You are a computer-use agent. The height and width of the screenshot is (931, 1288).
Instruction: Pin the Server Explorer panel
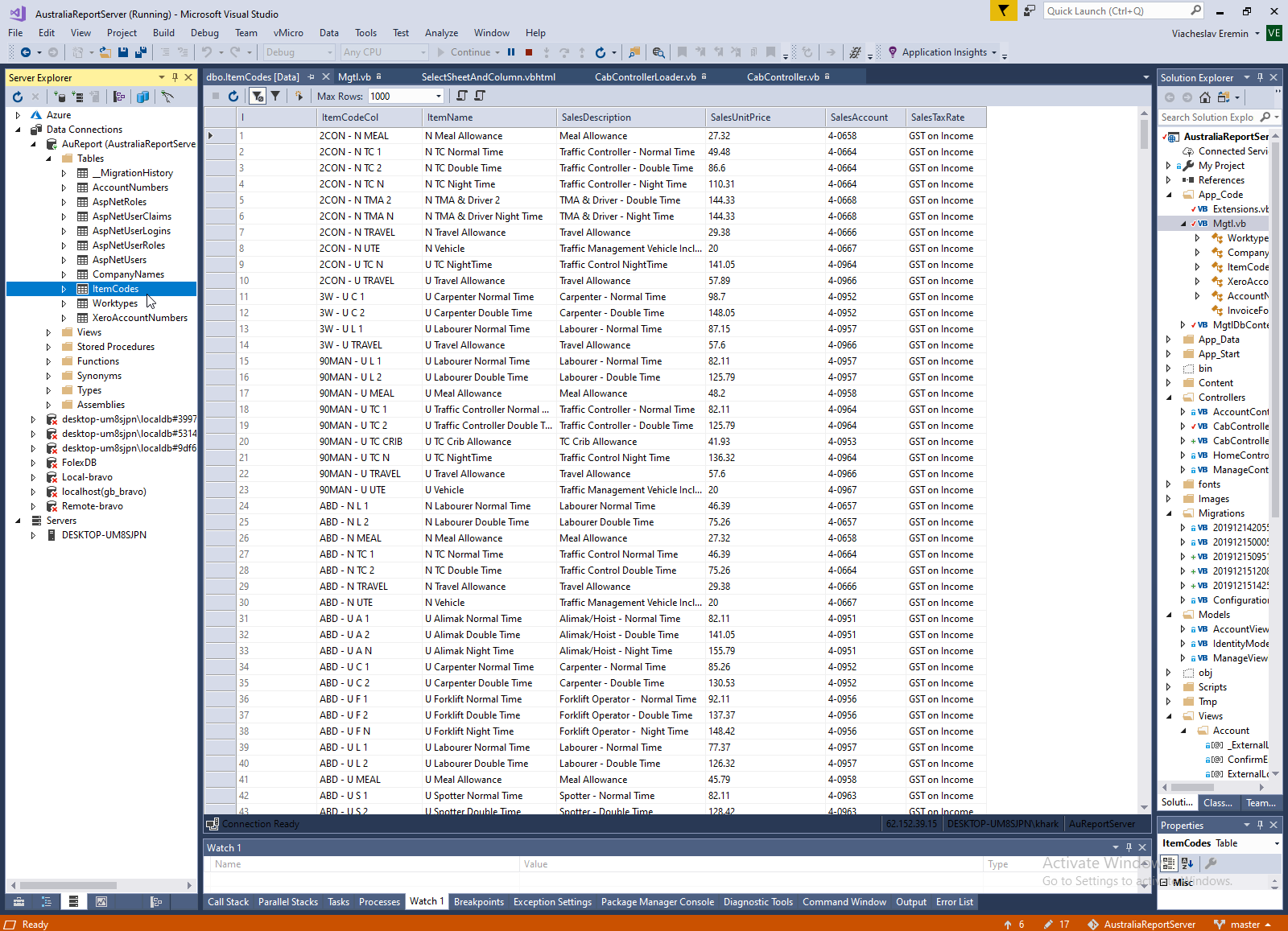[175, 77]
